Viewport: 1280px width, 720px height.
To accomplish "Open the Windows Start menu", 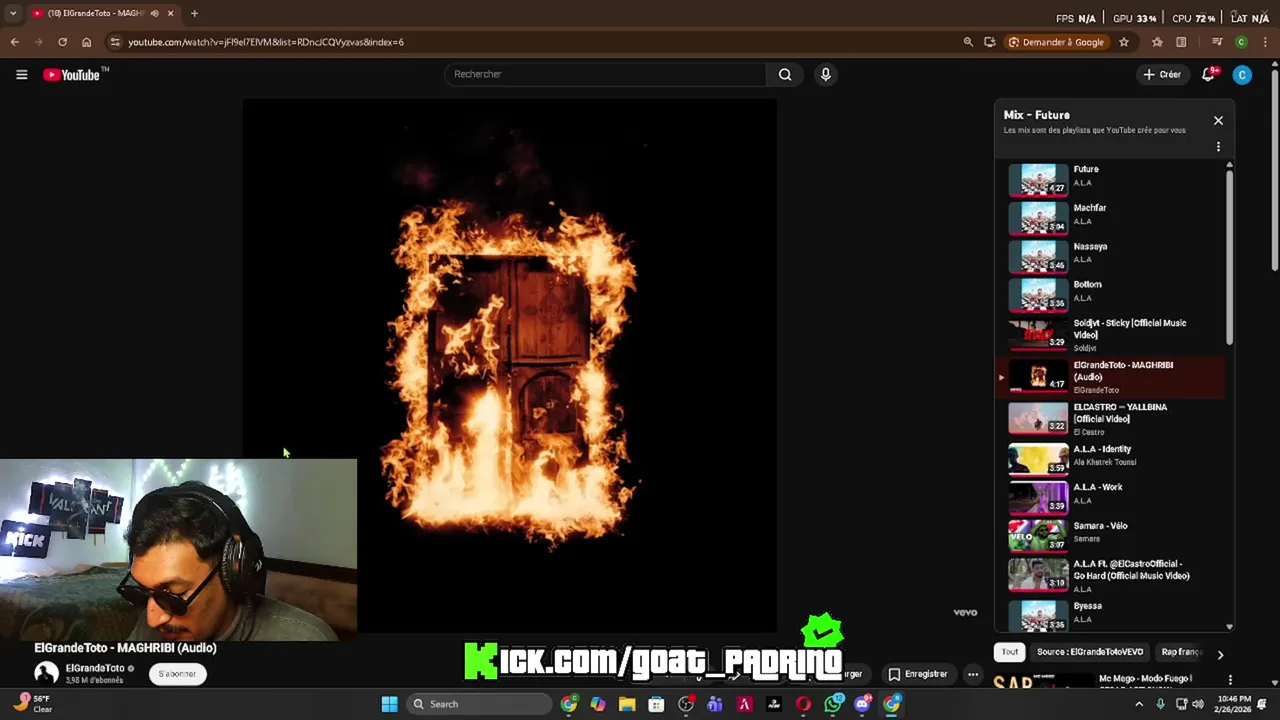I will coord(389,704).
